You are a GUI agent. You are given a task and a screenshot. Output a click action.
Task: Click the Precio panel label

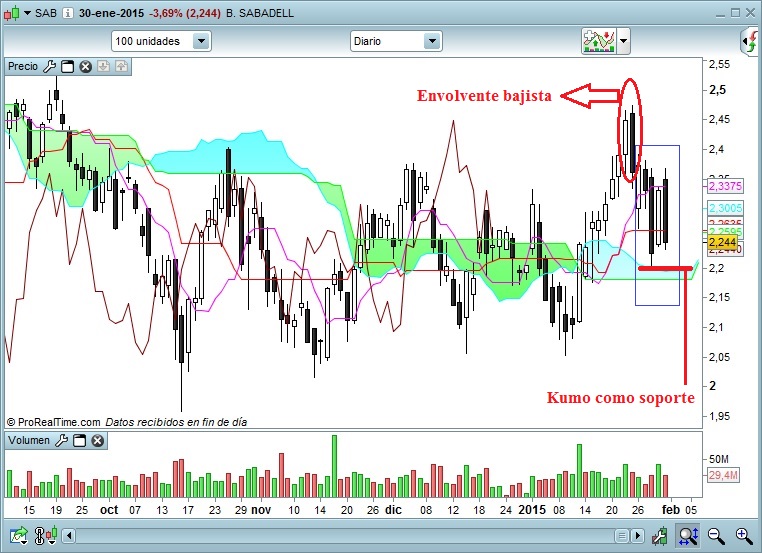pyautogui.click(x=23, y=66)
